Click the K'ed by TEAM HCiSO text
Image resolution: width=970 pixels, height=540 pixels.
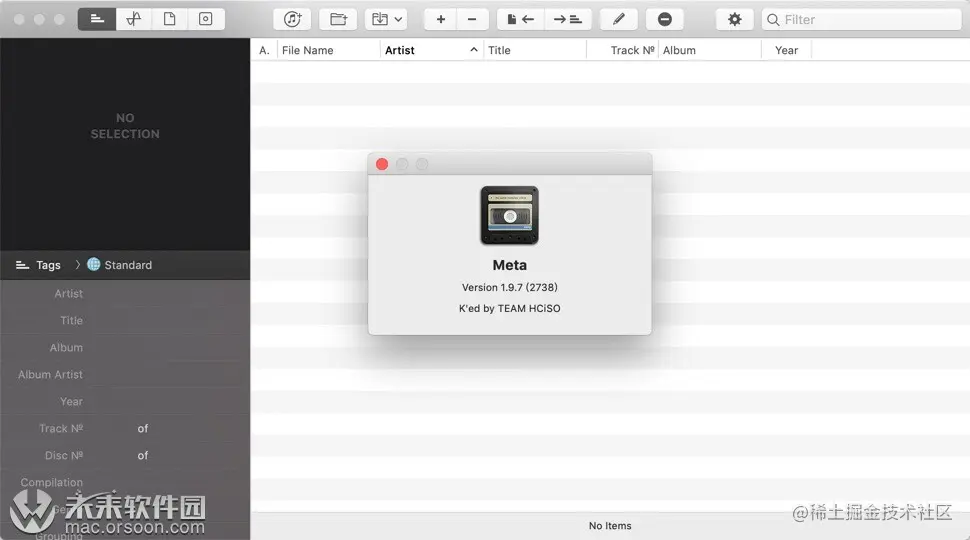pos(510,308)
